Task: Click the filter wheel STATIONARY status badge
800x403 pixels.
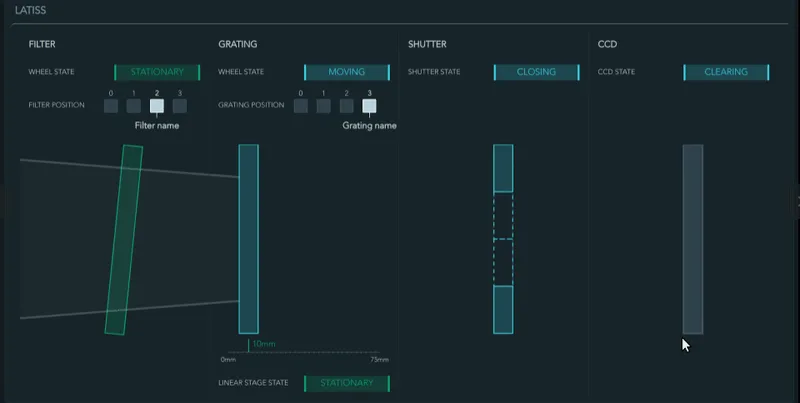Action: click(x=157, y=72)
